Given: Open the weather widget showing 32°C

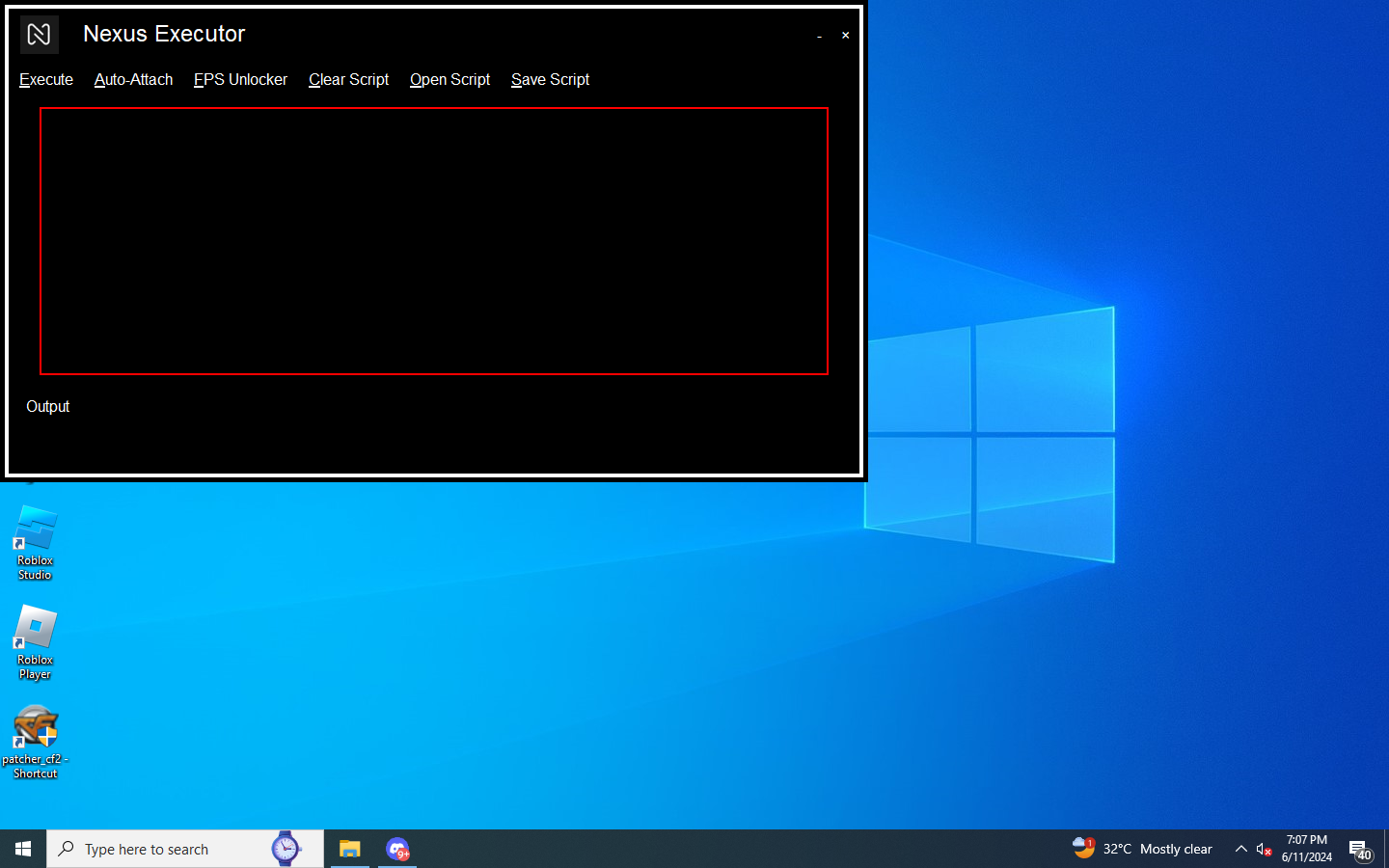Looking at the screenshot, I should [1142, 849].
